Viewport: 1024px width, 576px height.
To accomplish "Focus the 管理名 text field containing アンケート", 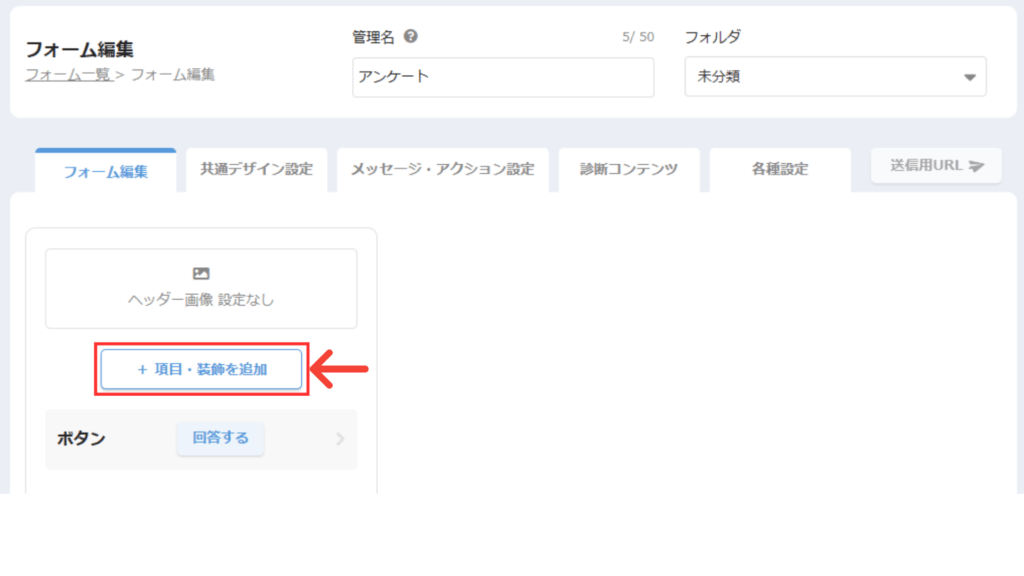I will (x=503, y=77).
